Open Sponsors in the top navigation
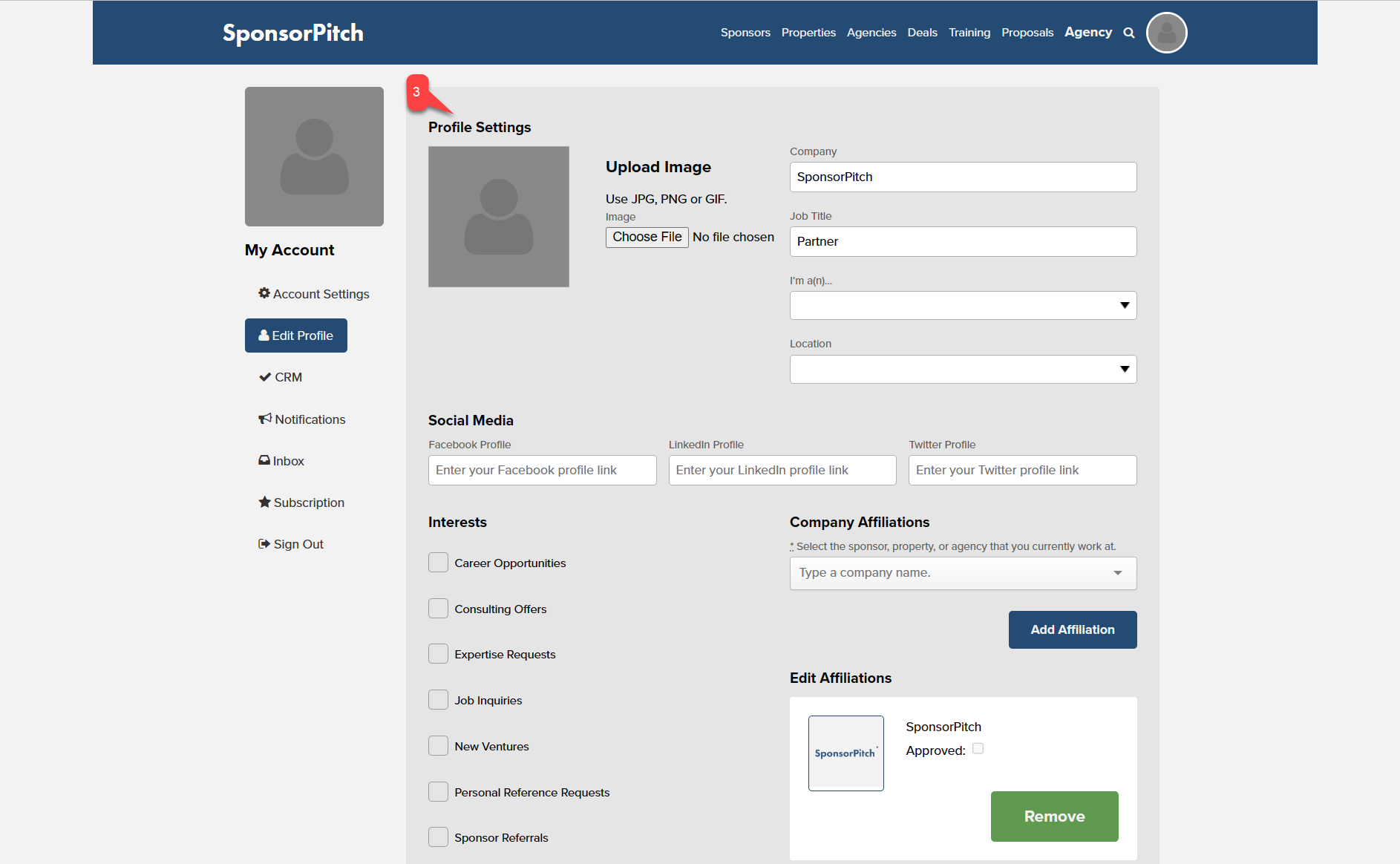Image resolution: width=1400 pixels, height=864 pixels. (745, 33)
